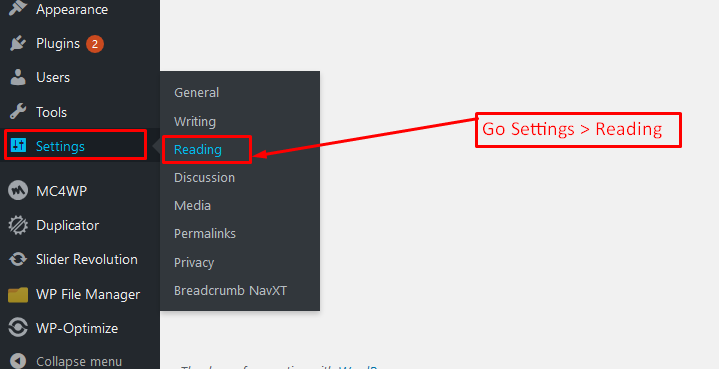Click the MC4WP round logo icon
This screenshot has height=369, width=719.
click(x=18, y=191)
